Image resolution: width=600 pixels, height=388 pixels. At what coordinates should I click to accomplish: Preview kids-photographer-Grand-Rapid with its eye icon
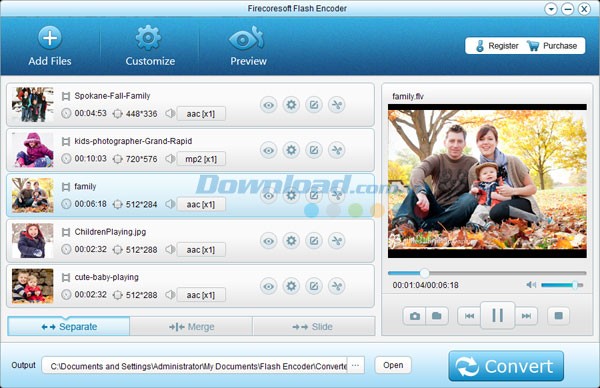tap(269, 150)
